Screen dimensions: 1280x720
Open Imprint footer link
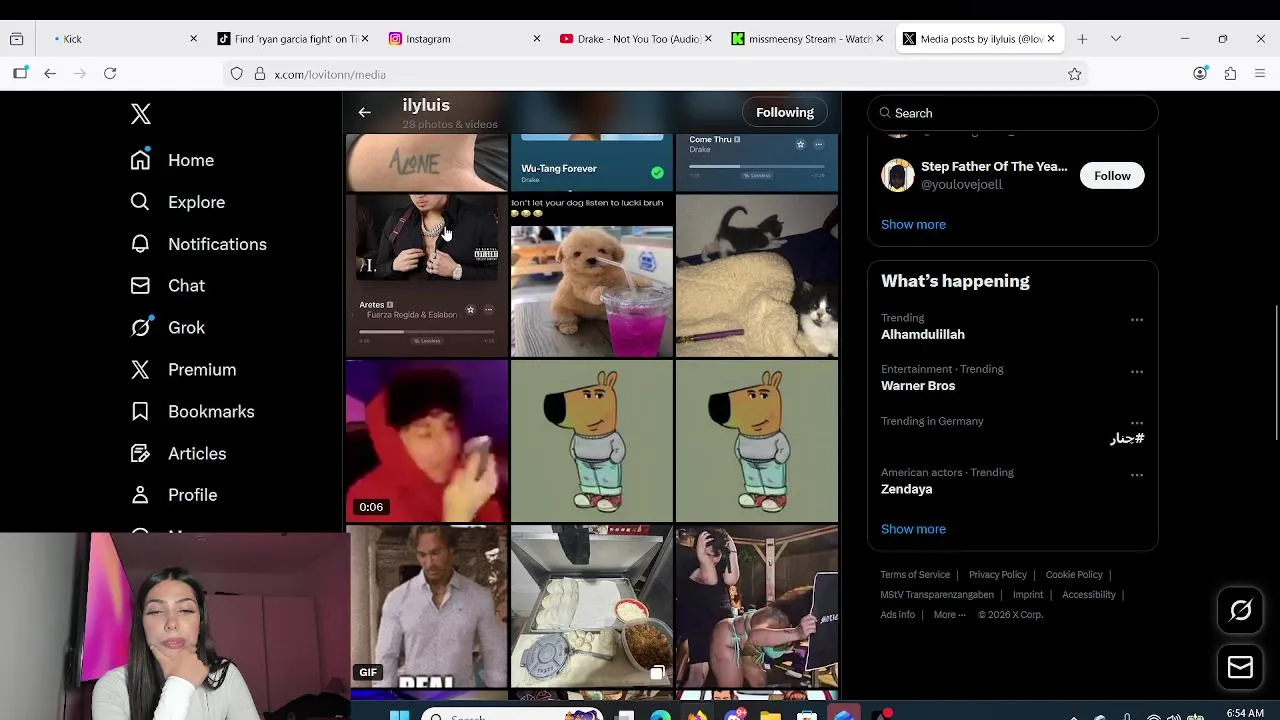pos(1028,595)
